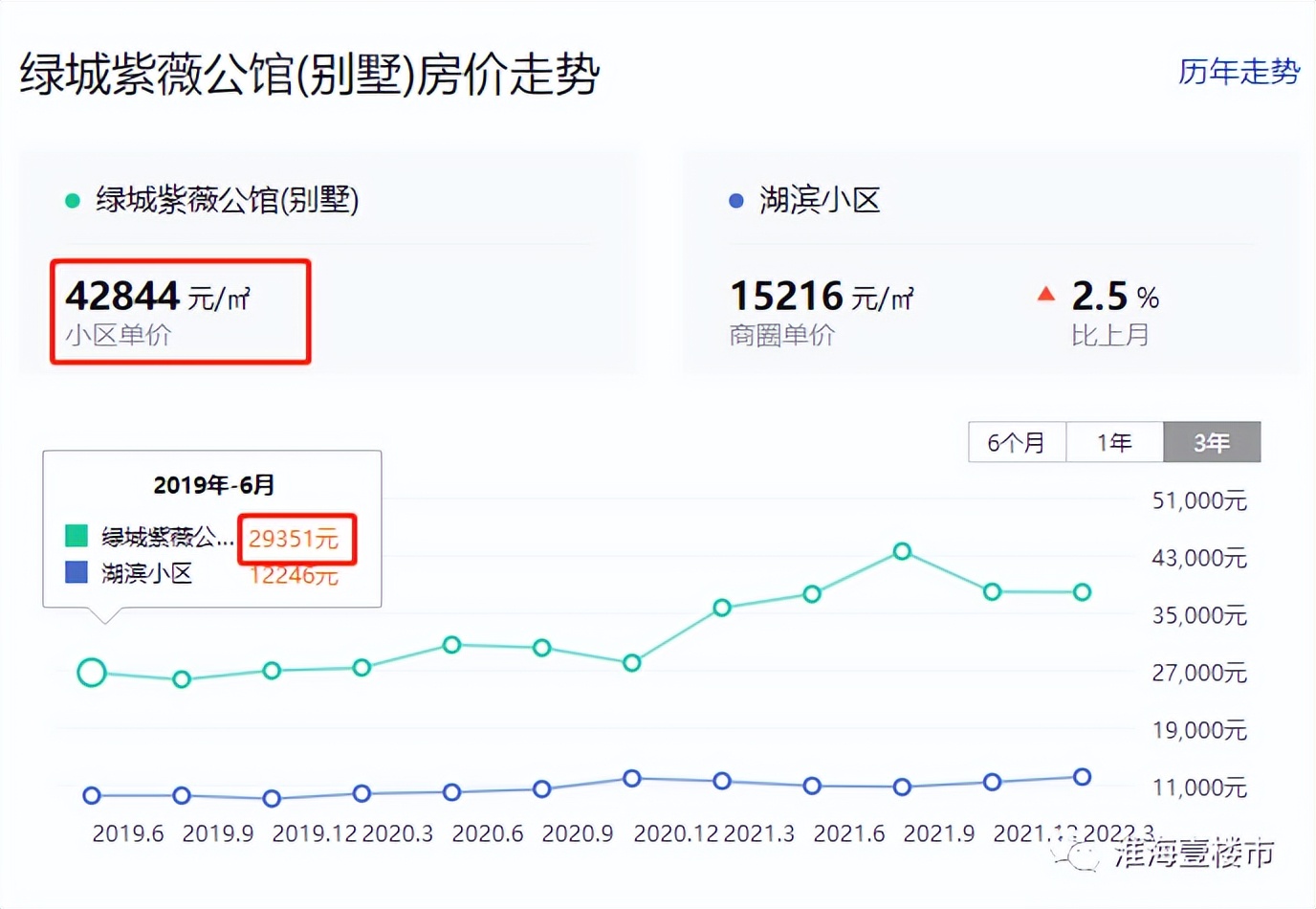
Task: Click the 湖滨小区 legend label above the chart
Action: coord(820,201)
